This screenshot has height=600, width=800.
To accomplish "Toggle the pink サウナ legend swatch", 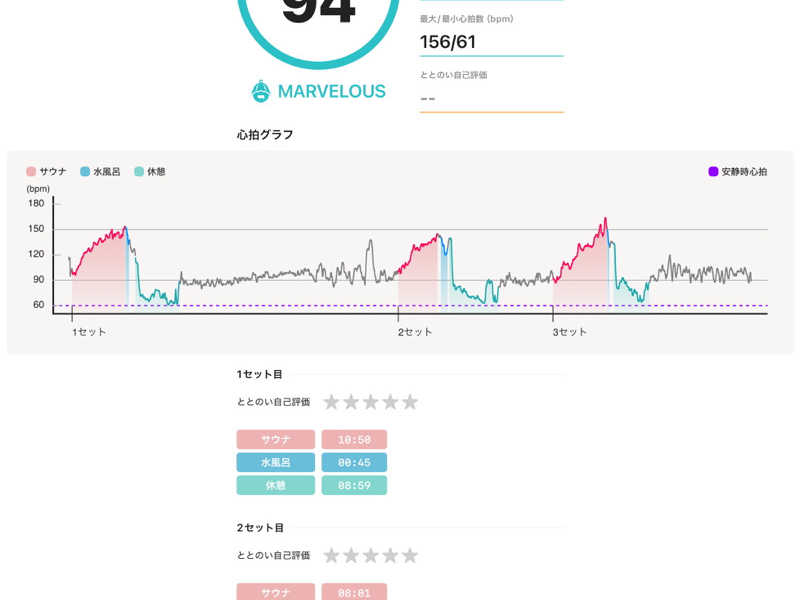I will (x=32, y=172).
